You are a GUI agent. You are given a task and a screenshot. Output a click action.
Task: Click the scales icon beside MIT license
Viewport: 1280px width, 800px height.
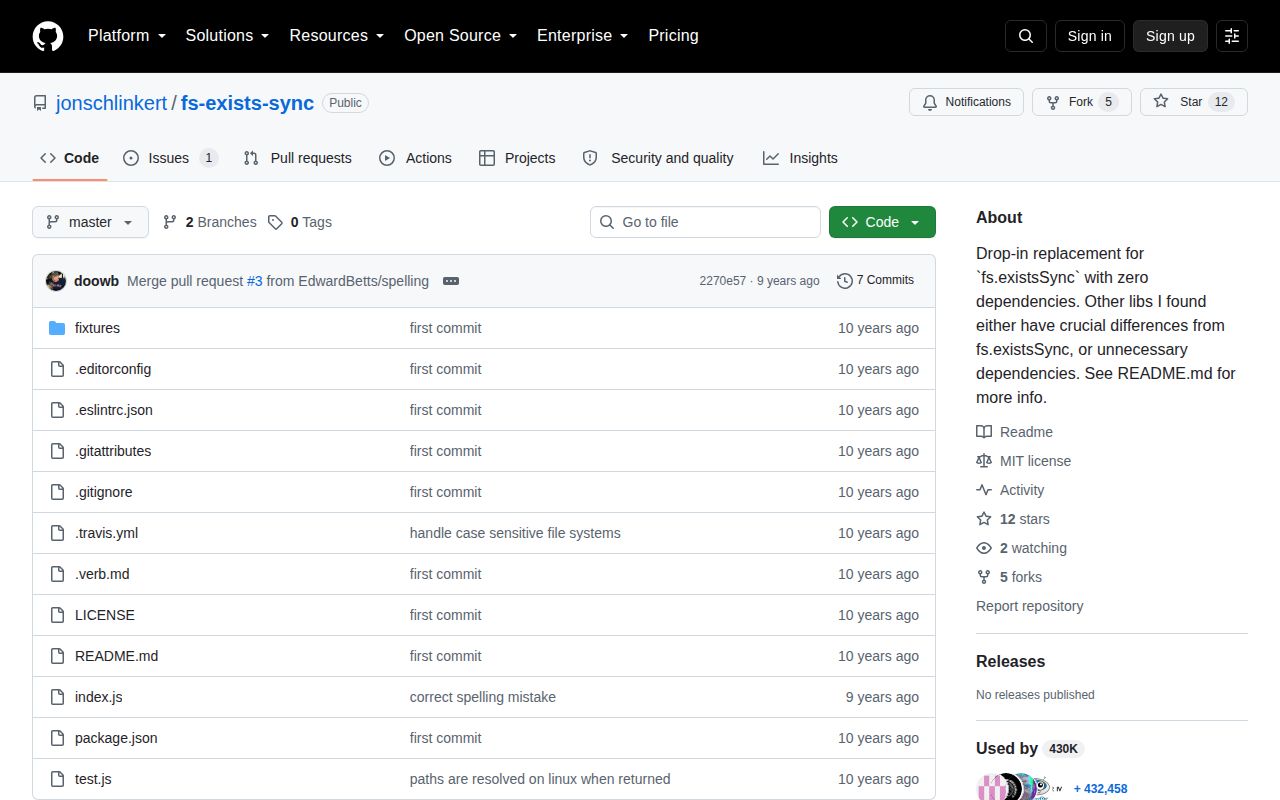(984, 461)
